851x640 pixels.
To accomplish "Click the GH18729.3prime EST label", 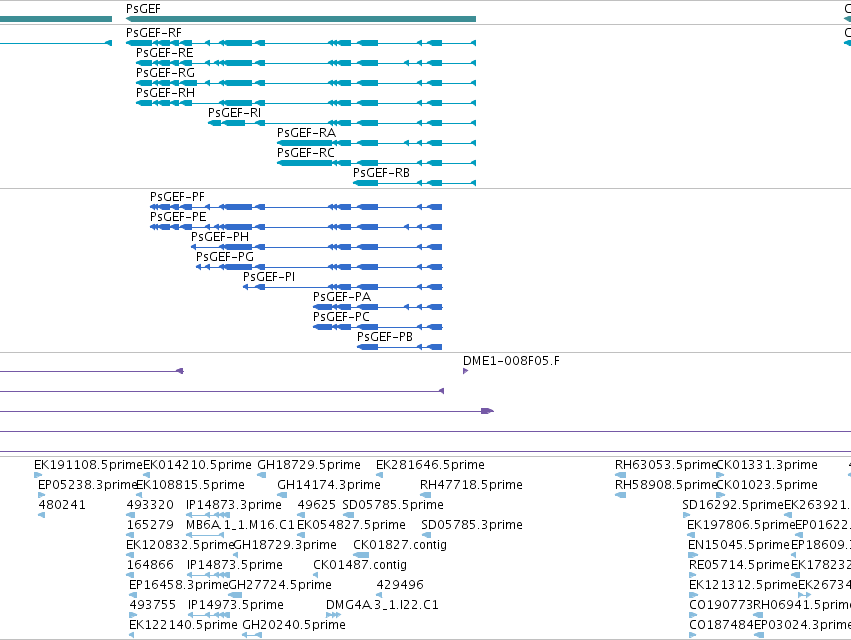I will coord(285,546).
